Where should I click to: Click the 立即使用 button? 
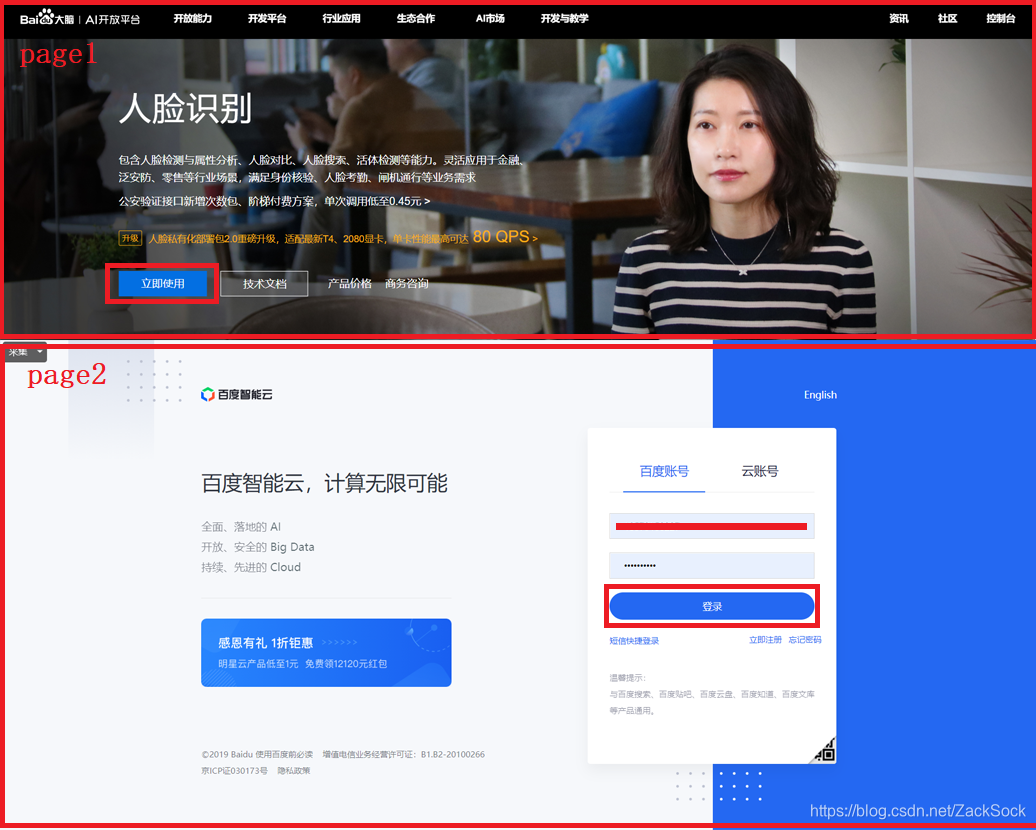click(163, 283)
